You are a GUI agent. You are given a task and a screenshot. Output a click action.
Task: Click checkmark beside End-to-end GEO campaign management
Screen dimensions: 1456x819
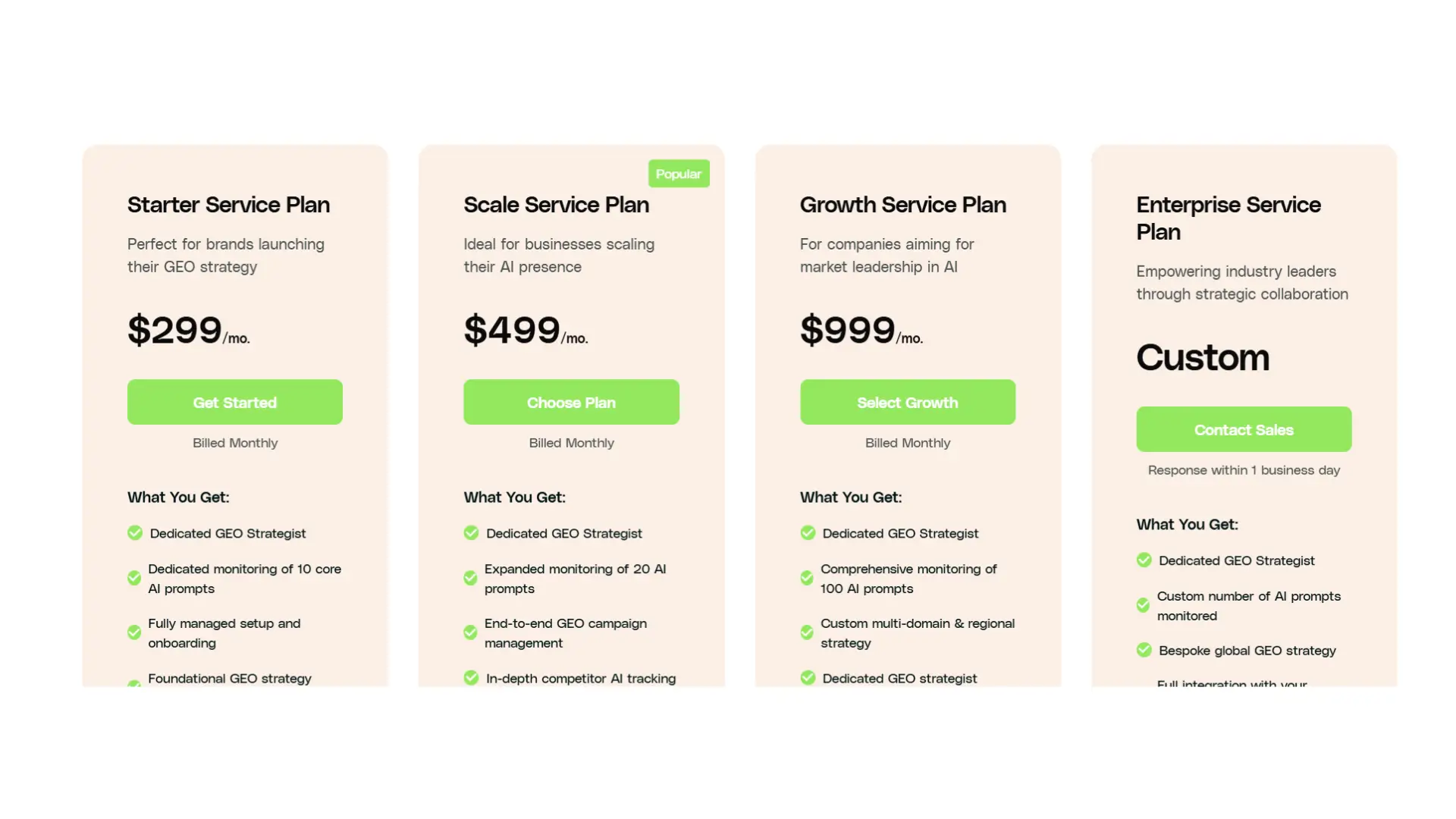point(470,632)
